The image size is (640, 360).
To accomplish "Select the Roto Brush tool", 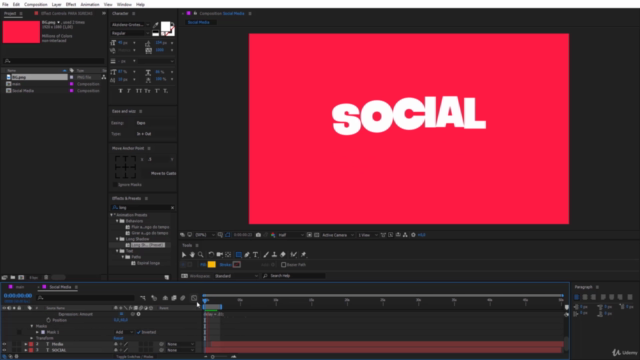I will (x=293, y=255).
